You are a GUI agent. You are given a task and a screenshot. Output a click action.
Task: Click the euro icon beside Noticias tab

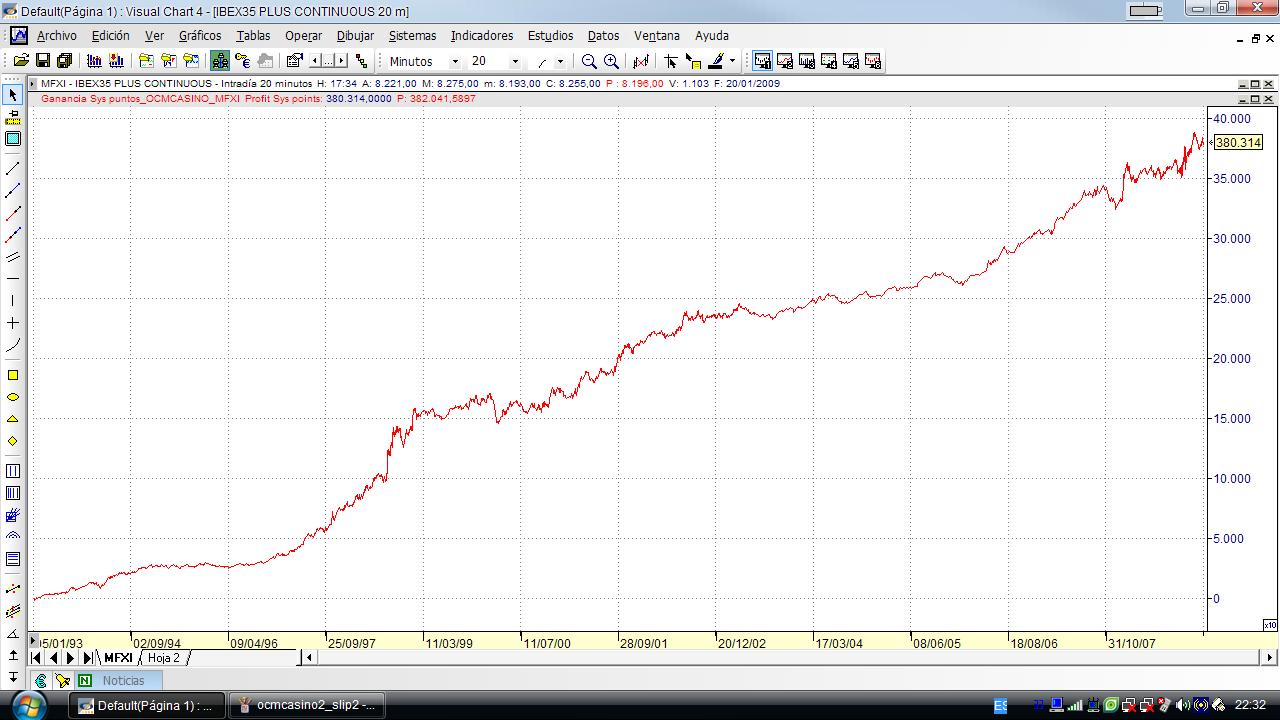point(41,681)
